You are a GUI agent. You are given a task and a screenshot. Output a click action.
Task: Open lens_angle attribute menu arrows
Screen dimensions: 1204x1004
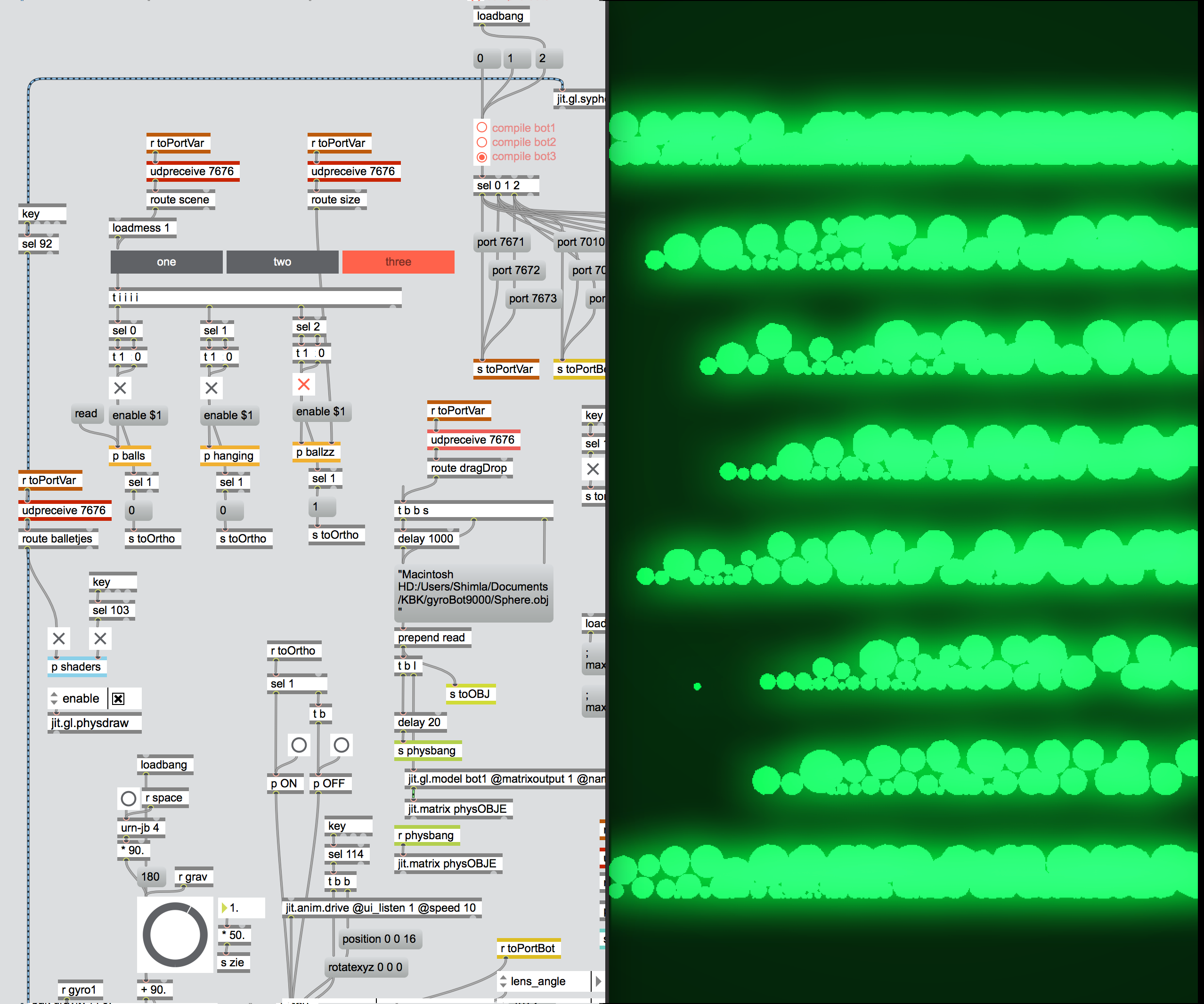(x=503, y=981)
